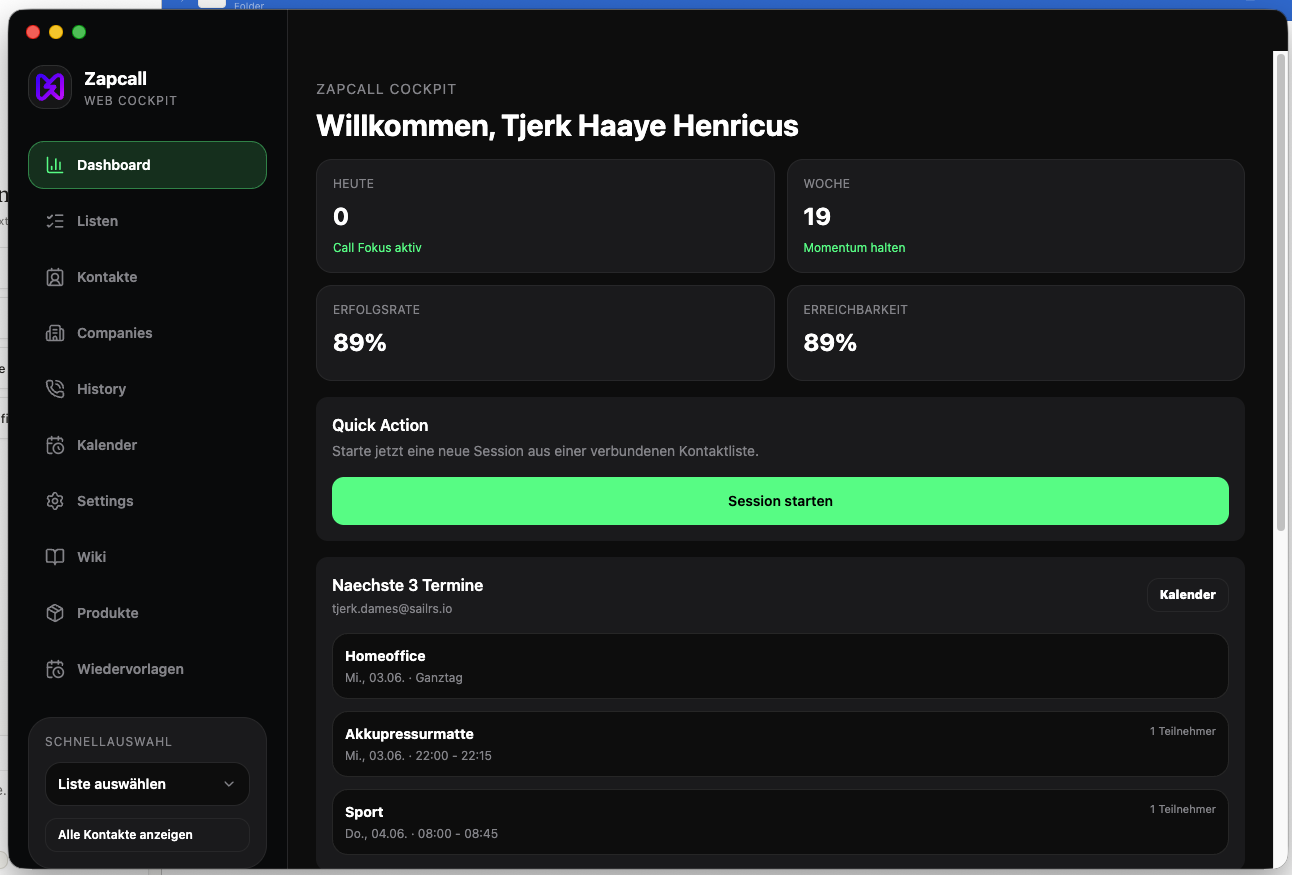This screenshot has height=875, width=1292.
Task: Click the Mi., 03.06. · Ganztag text
Action: (x=404, y=677)
